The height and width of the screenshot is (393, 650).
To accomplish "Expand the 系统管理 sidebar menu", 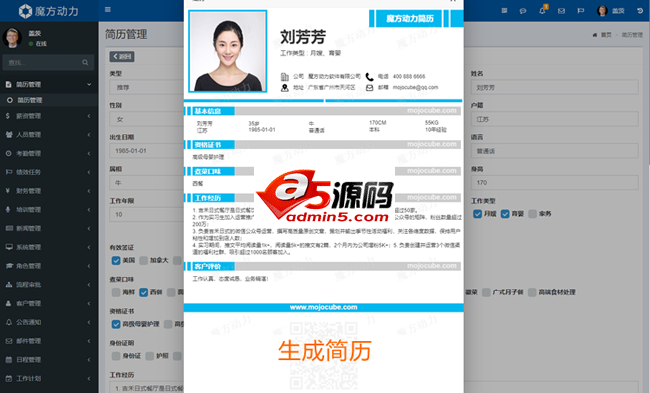I will click(49, 247).
